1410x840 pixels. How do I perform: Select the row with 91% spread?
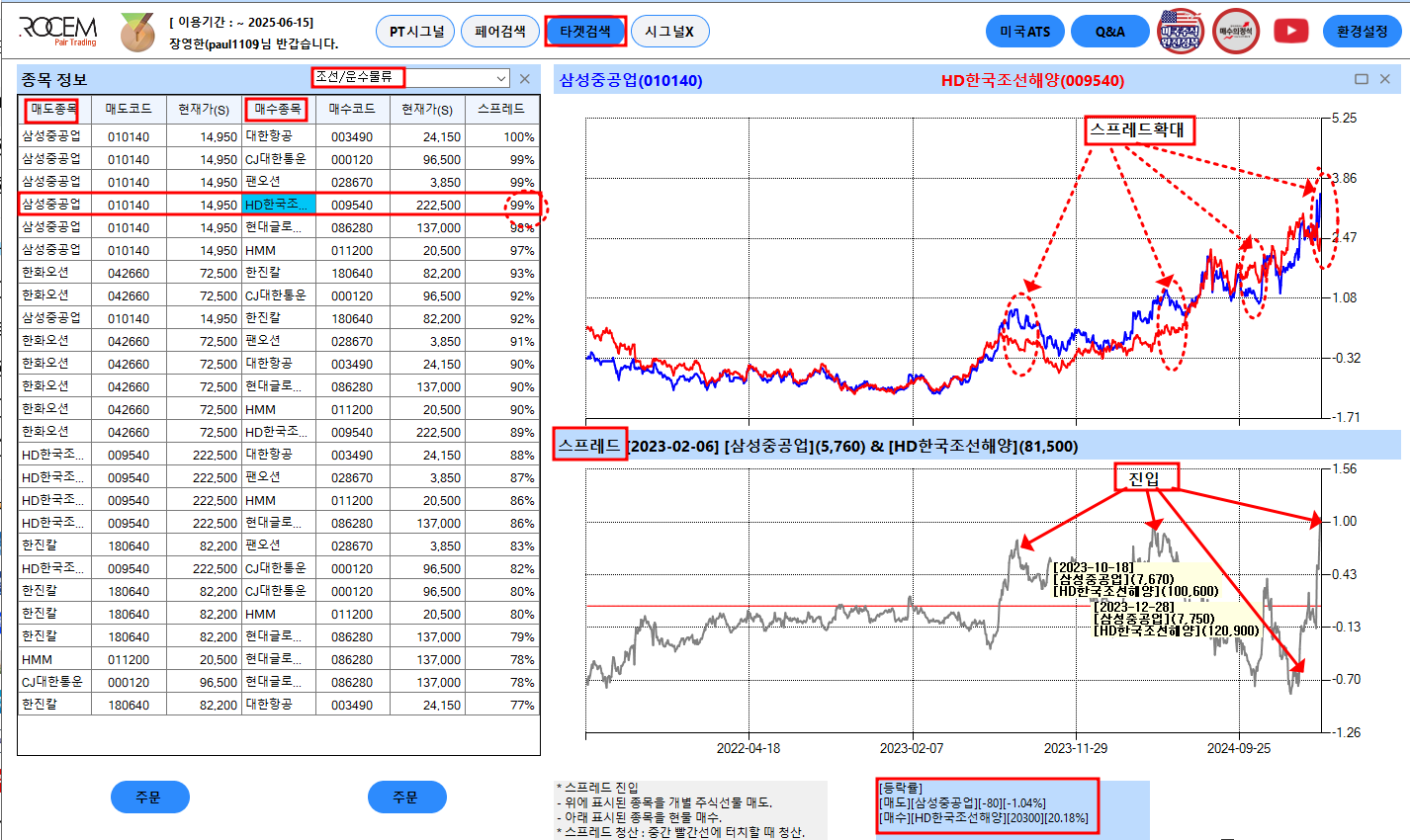pos(279,341)
